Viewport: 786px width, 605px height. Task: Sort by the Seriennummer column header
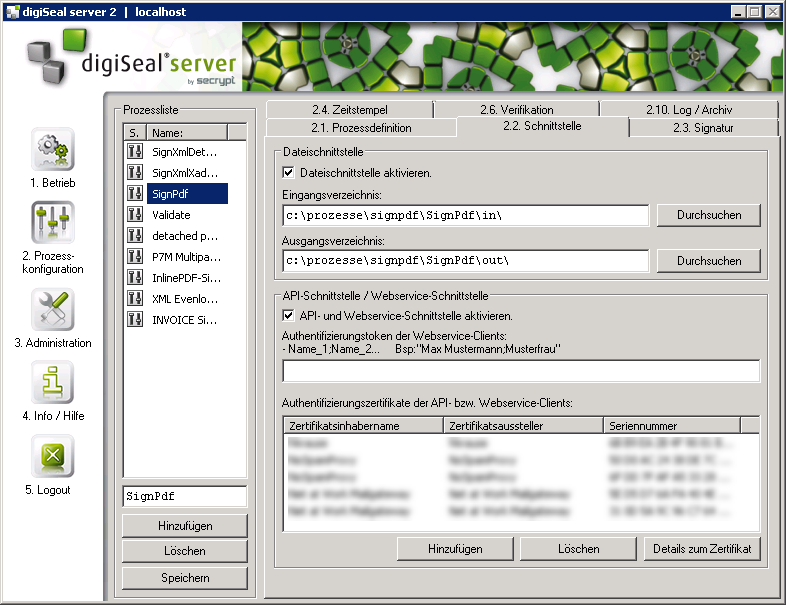pos(672,426)
